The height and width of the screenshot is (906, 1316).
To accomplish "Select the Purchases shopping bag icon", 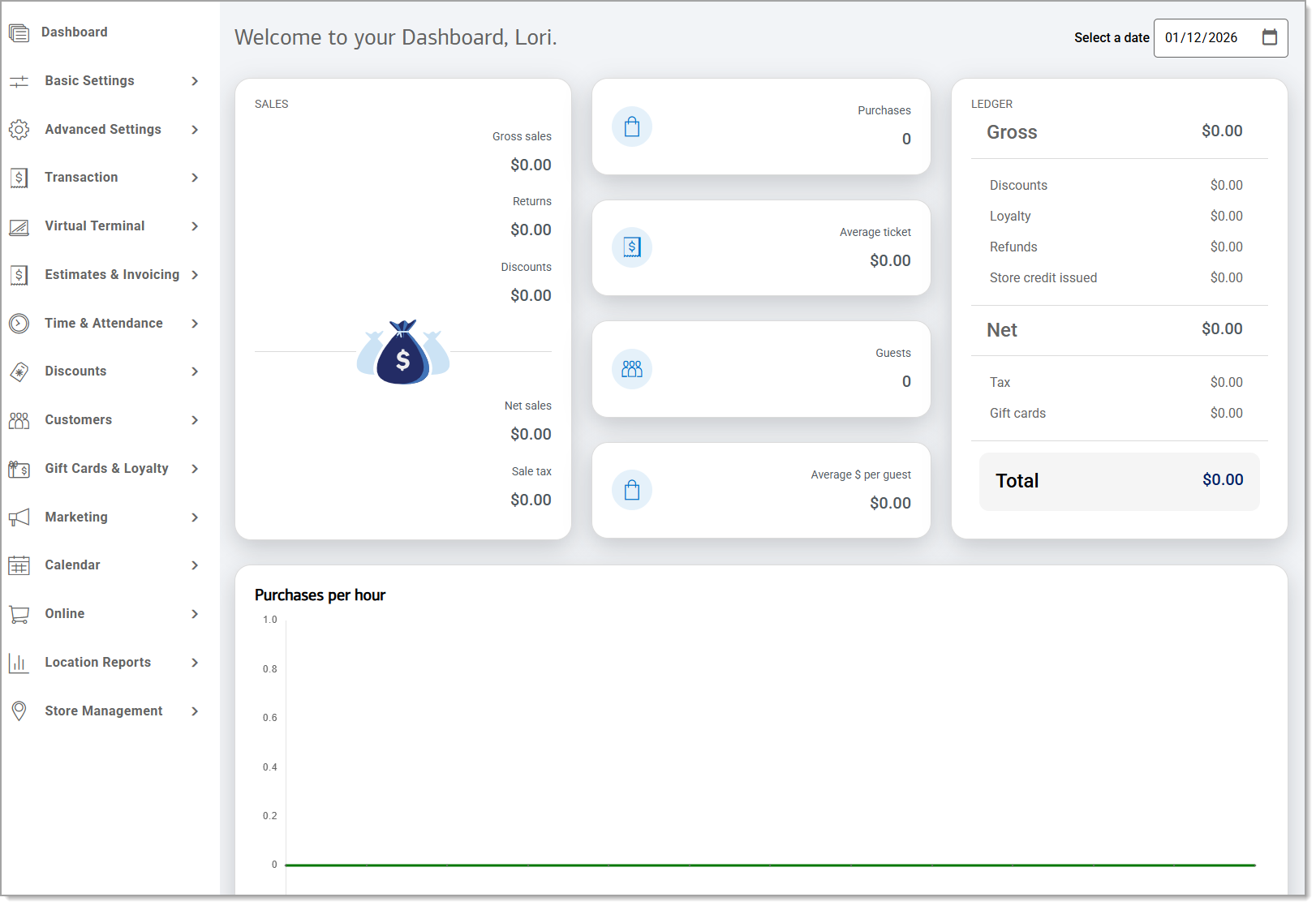I will (632, 127).
